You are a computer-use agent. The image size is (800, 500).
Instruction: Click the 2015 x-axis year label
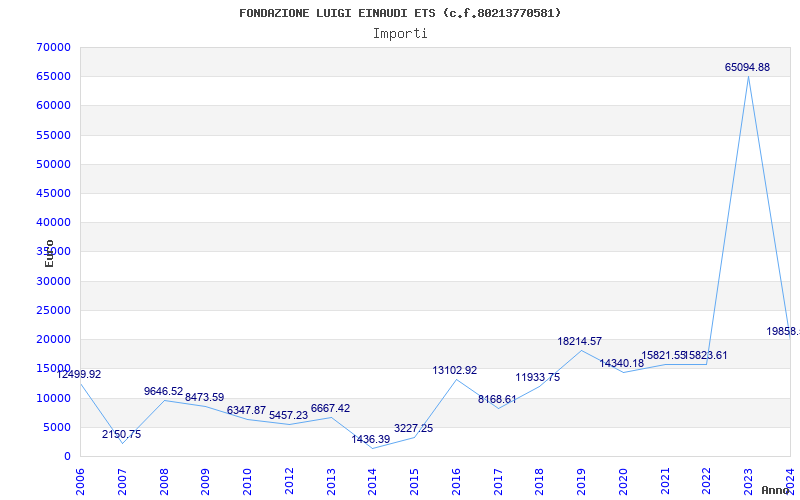414,481
